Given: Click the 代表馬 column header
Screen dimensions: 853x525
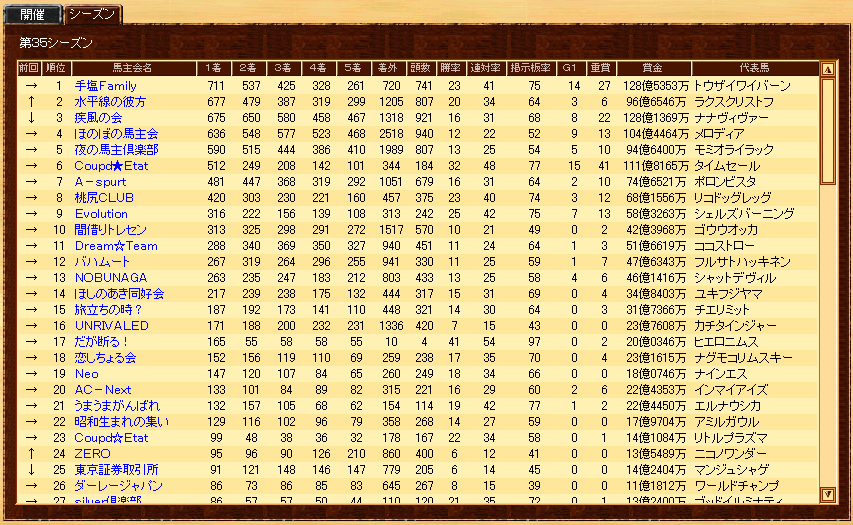Looking at the screenshot, I should [753, 68].
